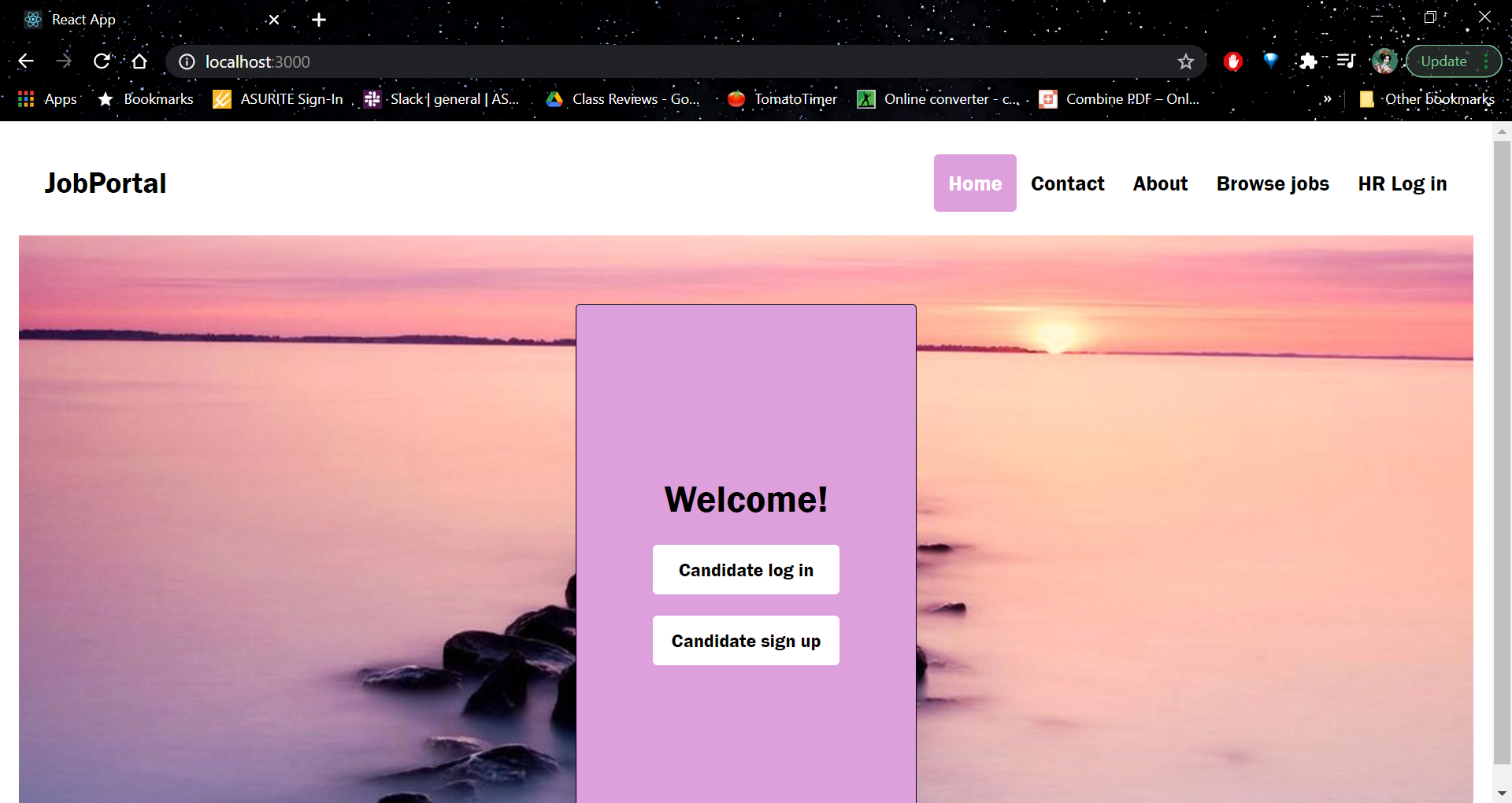Click the Candidate log in button
The width and height of the screenshot is (1512, 803).
pos(746,570)
